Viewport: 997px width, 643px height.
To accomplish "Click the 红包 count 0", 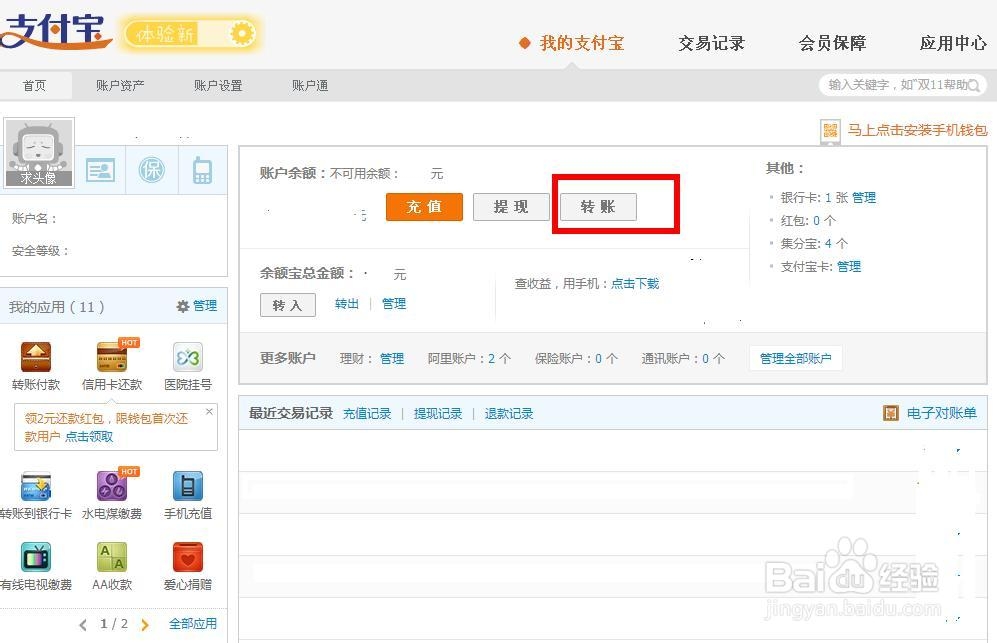I will (x=816, y=221).
